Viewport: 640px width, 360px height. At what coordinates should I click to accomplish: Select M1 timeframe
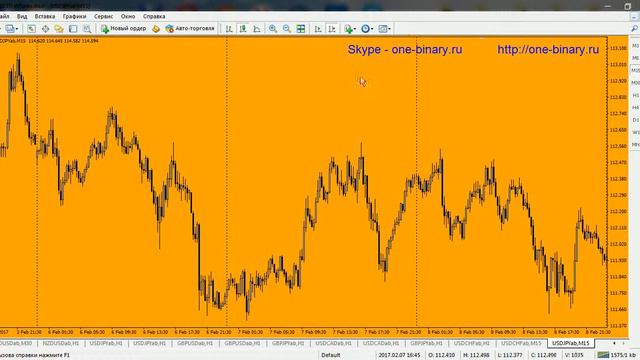pos(635,46)
